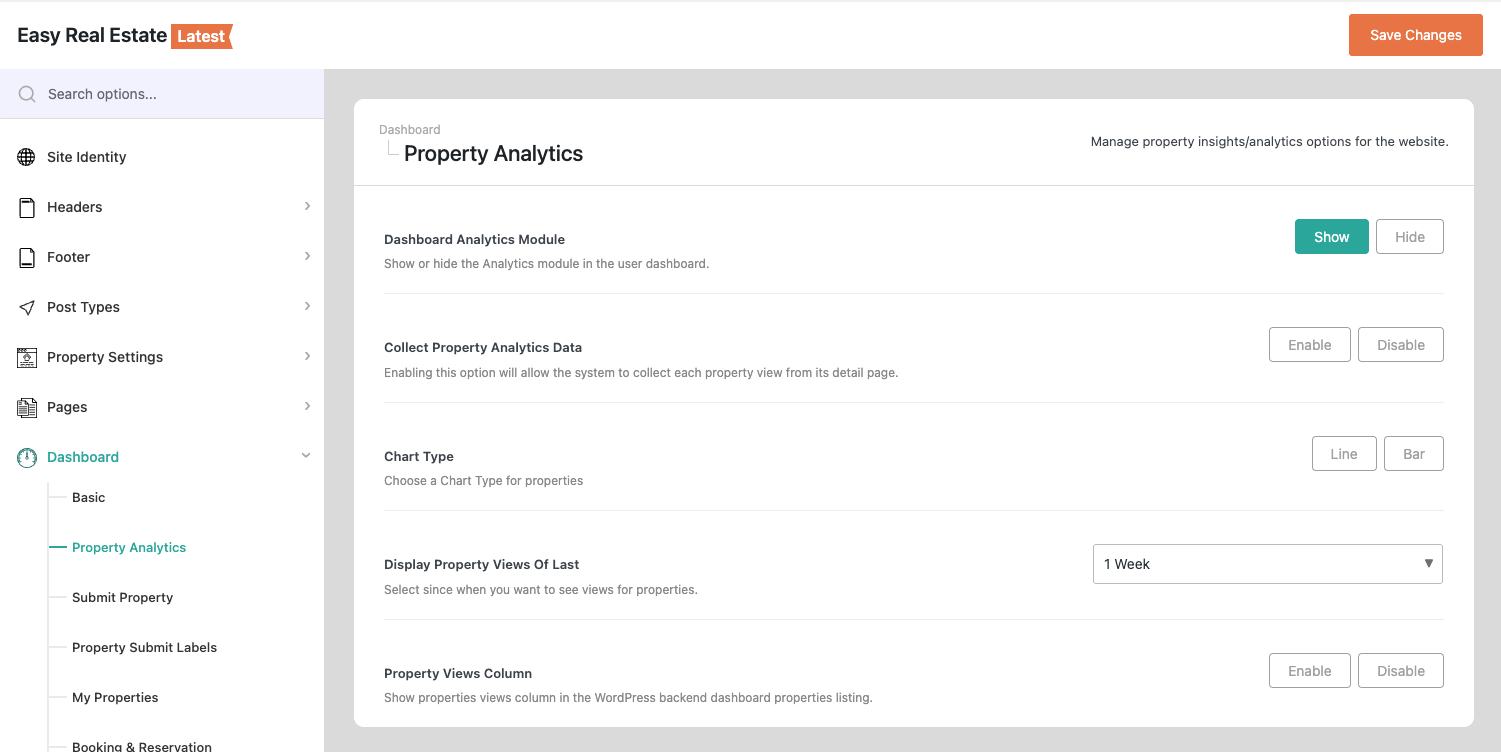
Task: Disable the Property Views Column
Action: 1400,671
